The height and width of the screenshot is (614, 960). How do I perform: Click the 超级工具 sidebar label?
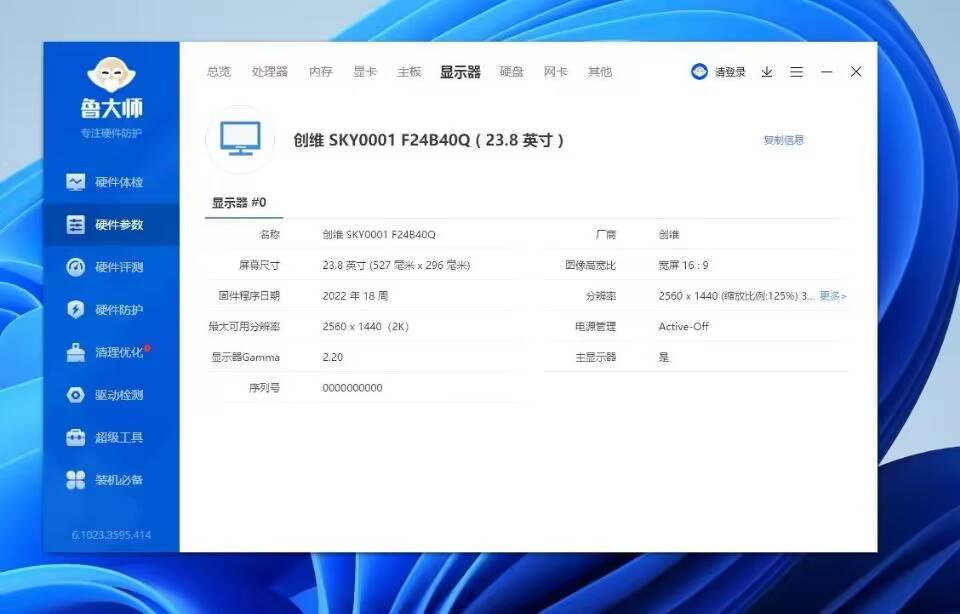[x=119, y=438]
